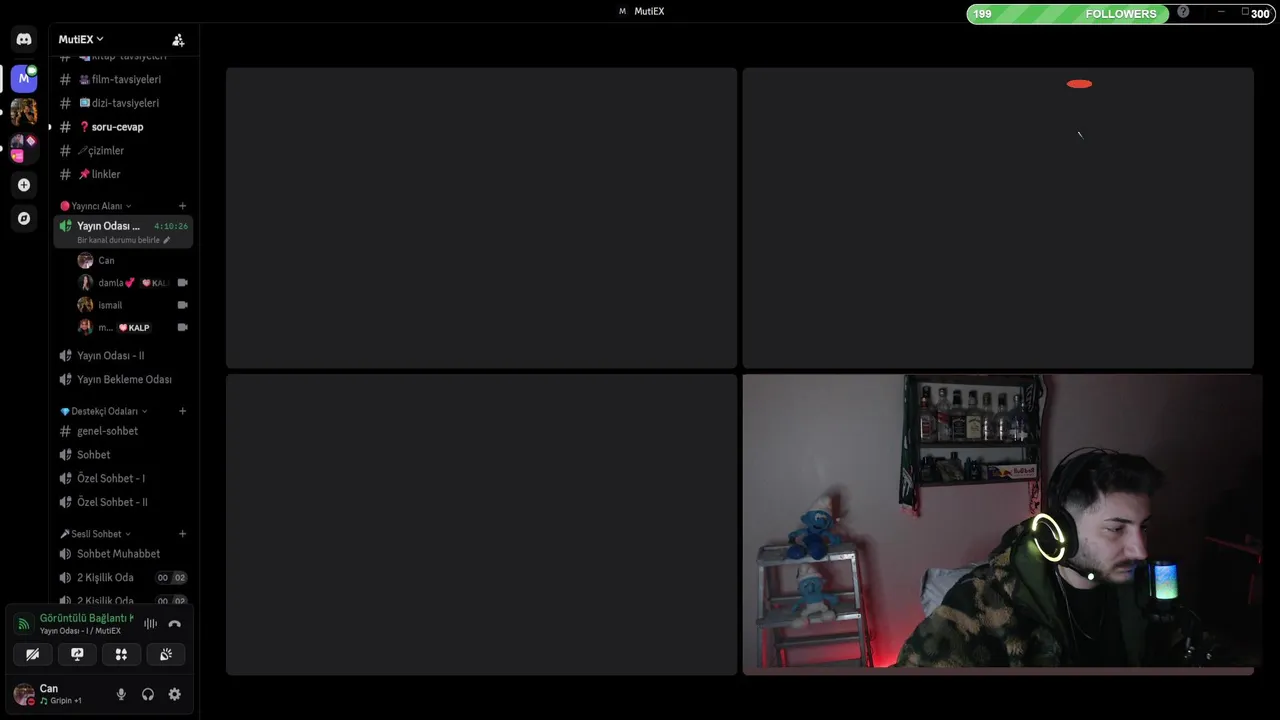Open Discord direct messages home
This screenshot has height=720, width=1280.
tap(24, 39)
